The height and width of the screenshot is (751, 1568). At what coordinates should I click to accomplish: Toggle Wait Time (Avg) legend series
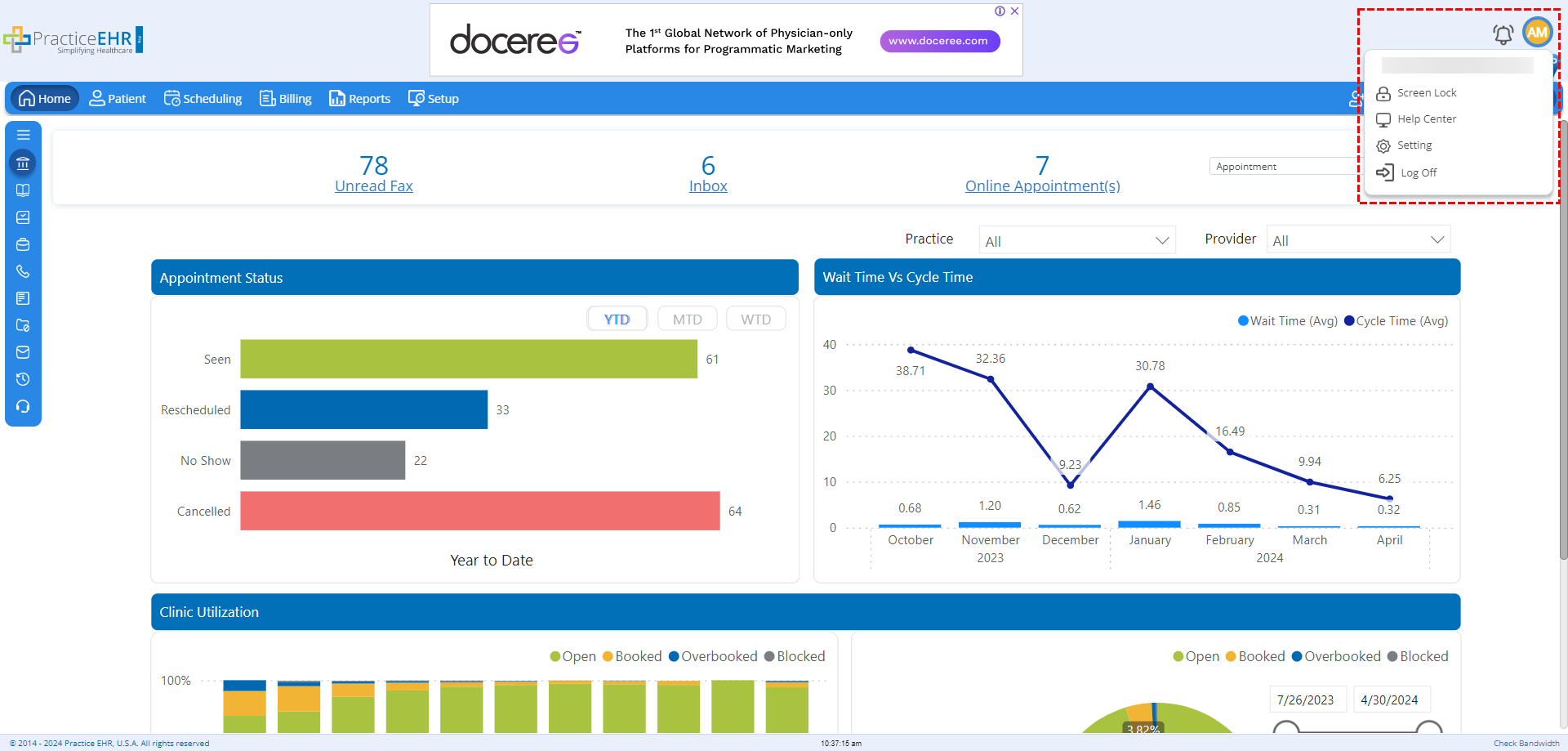[x=1288, y=321]
